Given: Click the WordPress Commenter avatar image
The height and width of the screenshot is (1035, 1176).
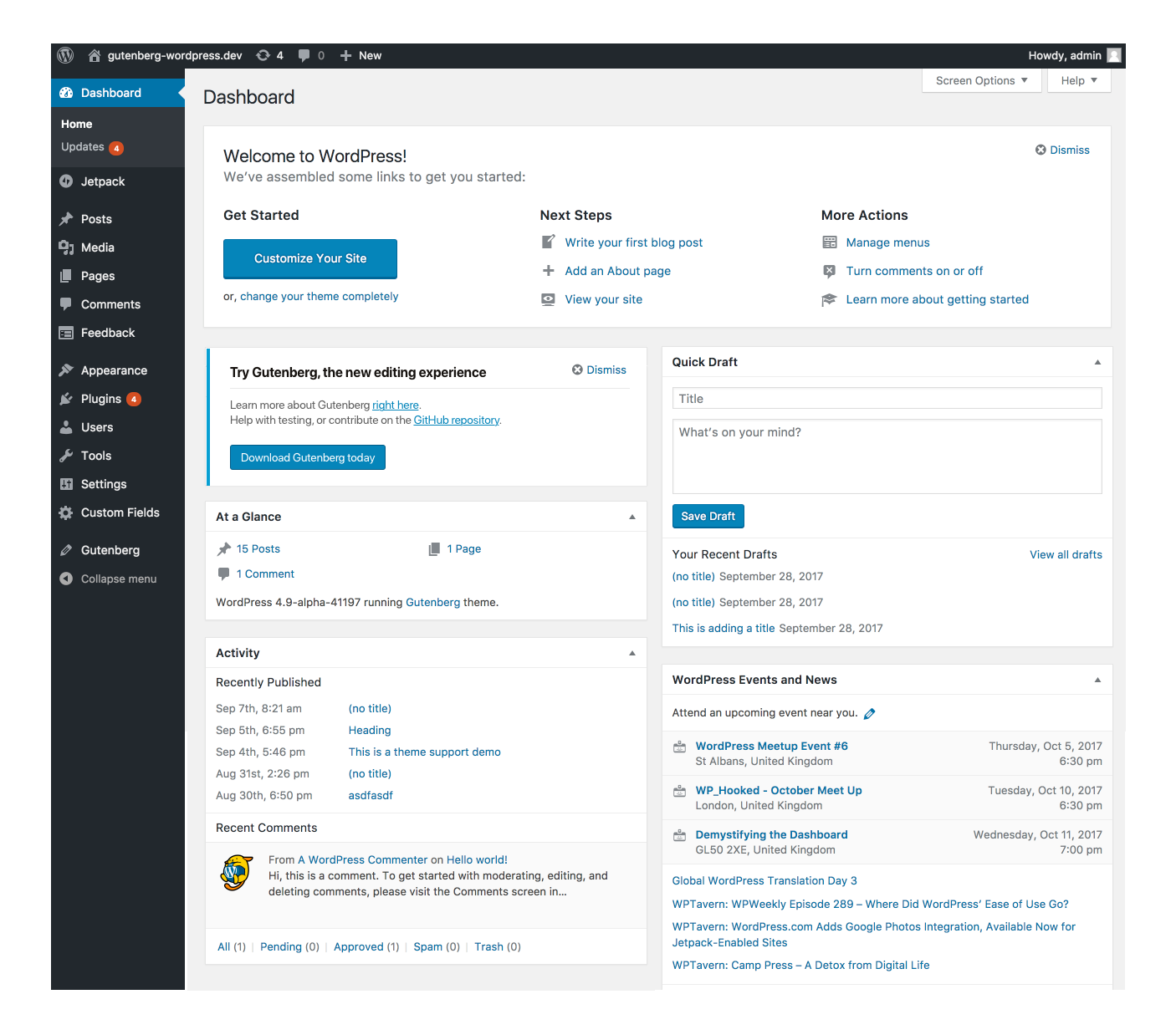Looking at the screenshot, I should 237,873.
